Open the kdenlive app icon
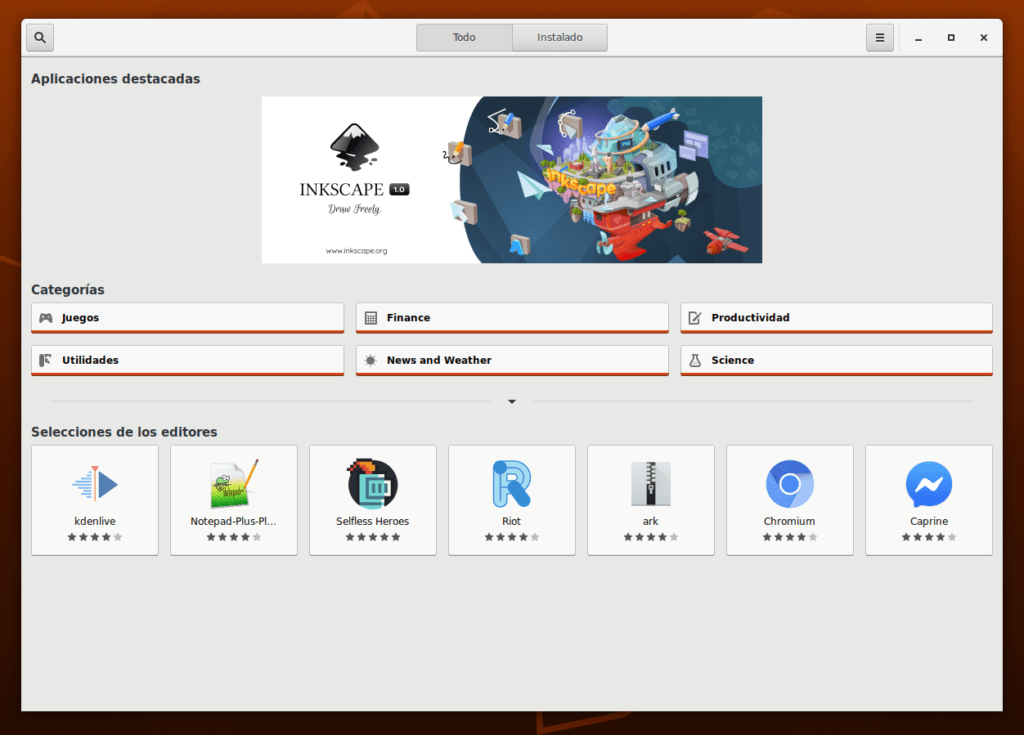Viewport: 1024px width, 735px height. (95, 485)
